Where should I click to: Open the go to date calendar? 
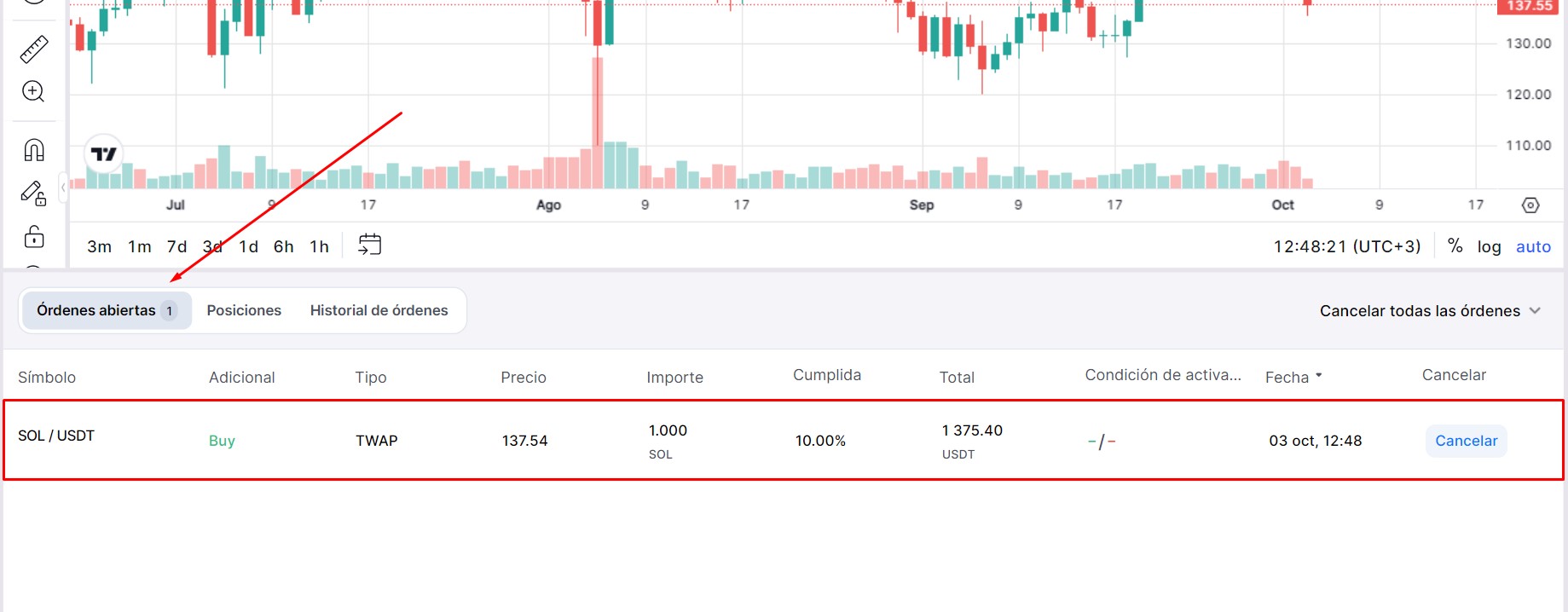[x=369, y=245]
